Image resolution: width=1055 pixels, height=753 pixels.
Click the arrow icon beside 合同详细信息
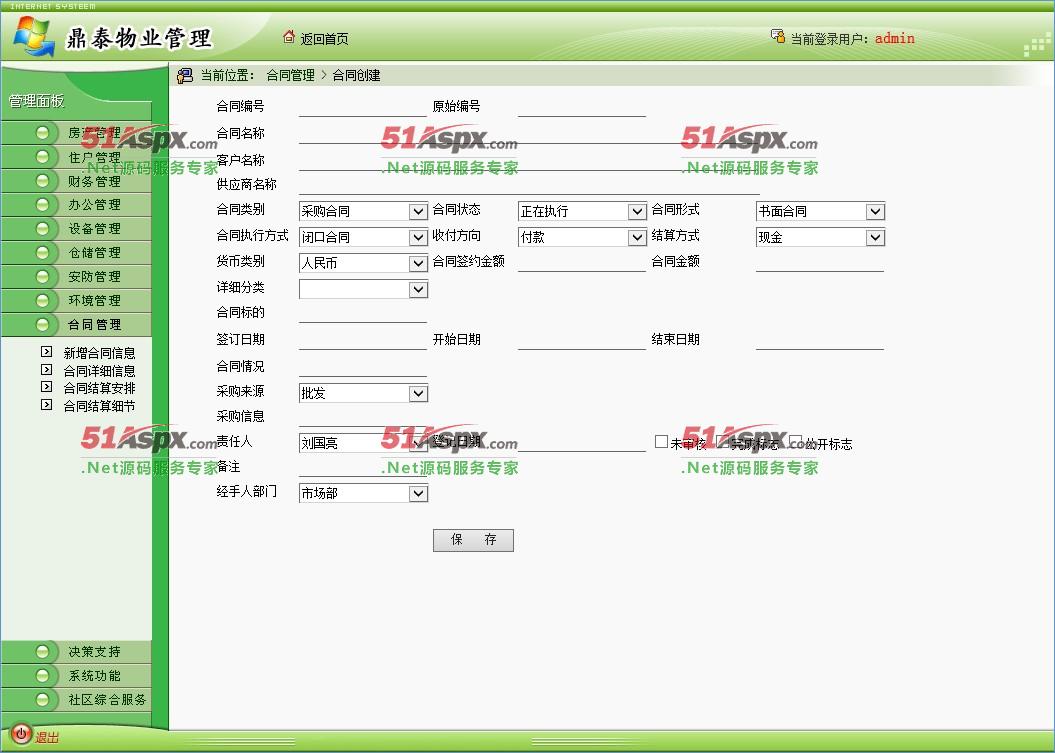click(46, 369)
